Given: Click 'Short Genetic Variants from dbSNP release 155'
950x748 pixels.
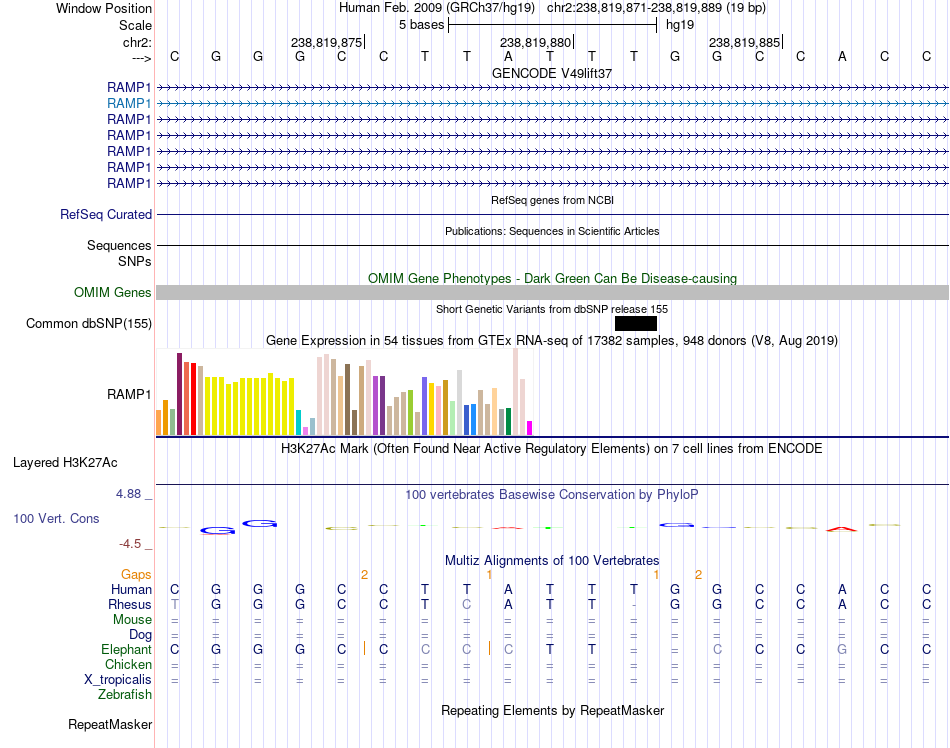Looking at the screenshot, I should pyautogui.click(x=552, y=309).
